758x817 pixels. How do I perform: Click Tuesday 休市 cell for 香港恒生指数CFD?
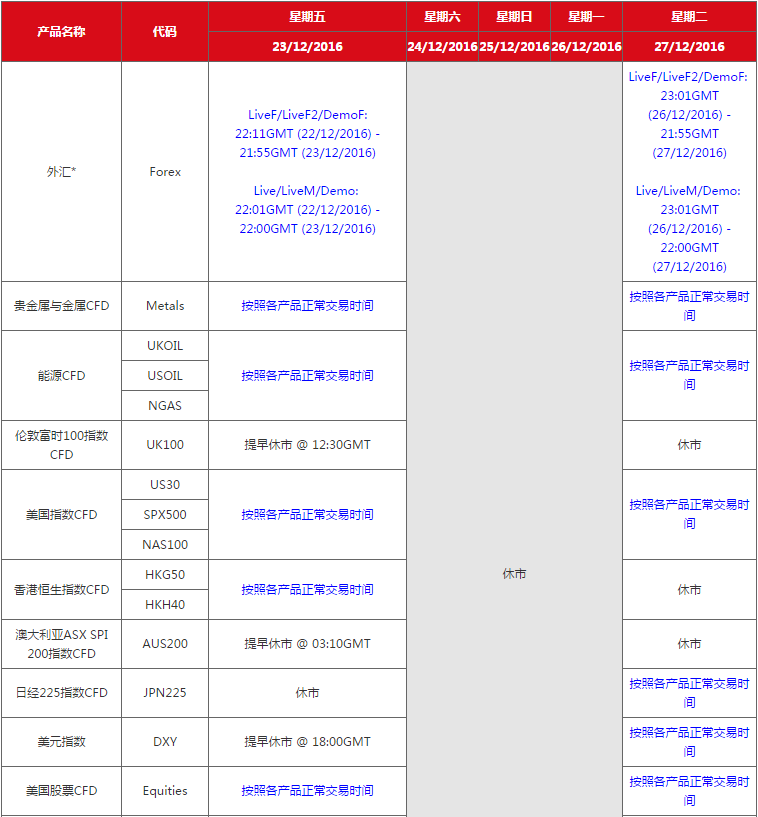689,590
